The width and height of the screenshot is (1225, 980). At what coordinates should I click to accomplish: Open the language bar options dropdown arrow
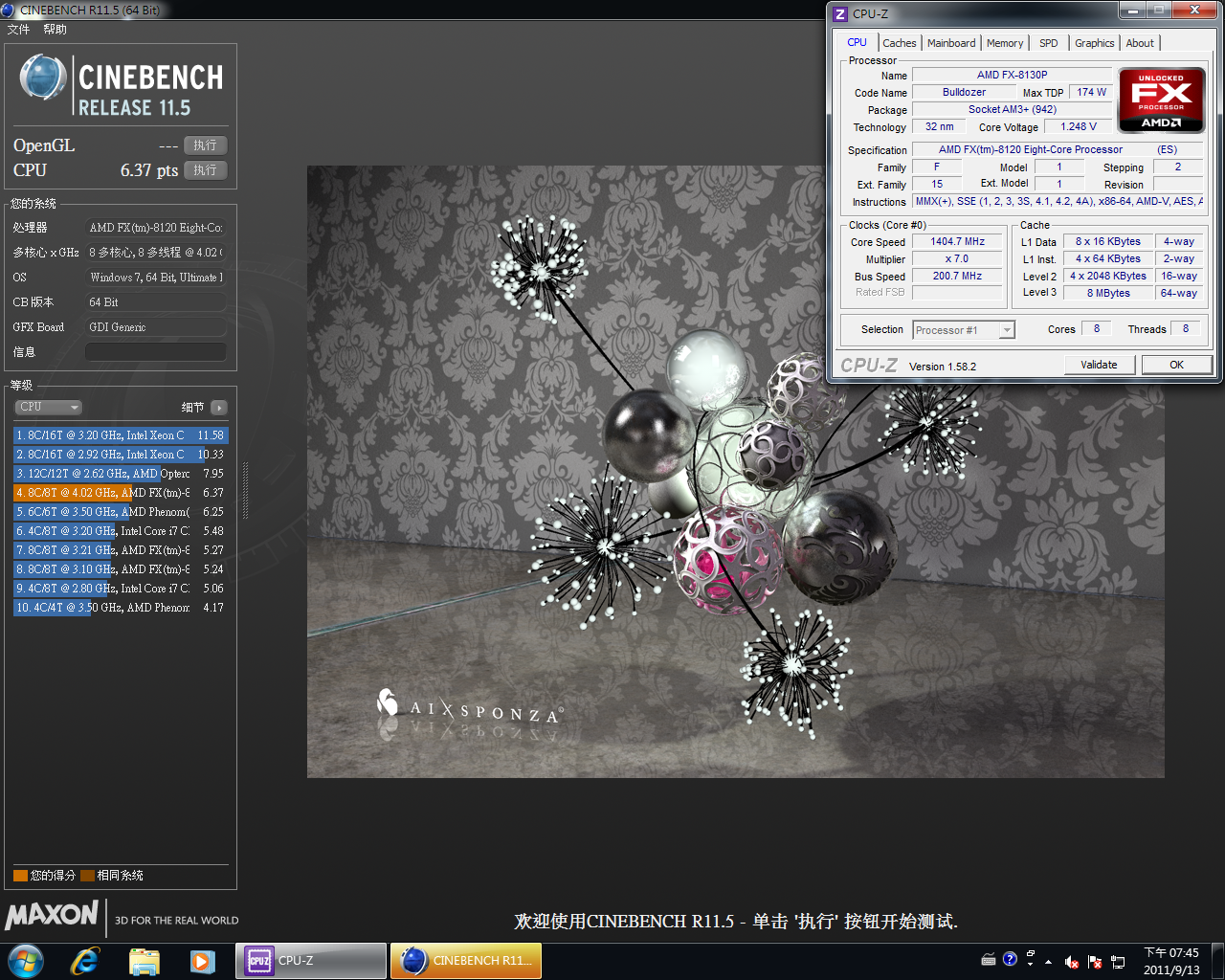coord(1031,965)
